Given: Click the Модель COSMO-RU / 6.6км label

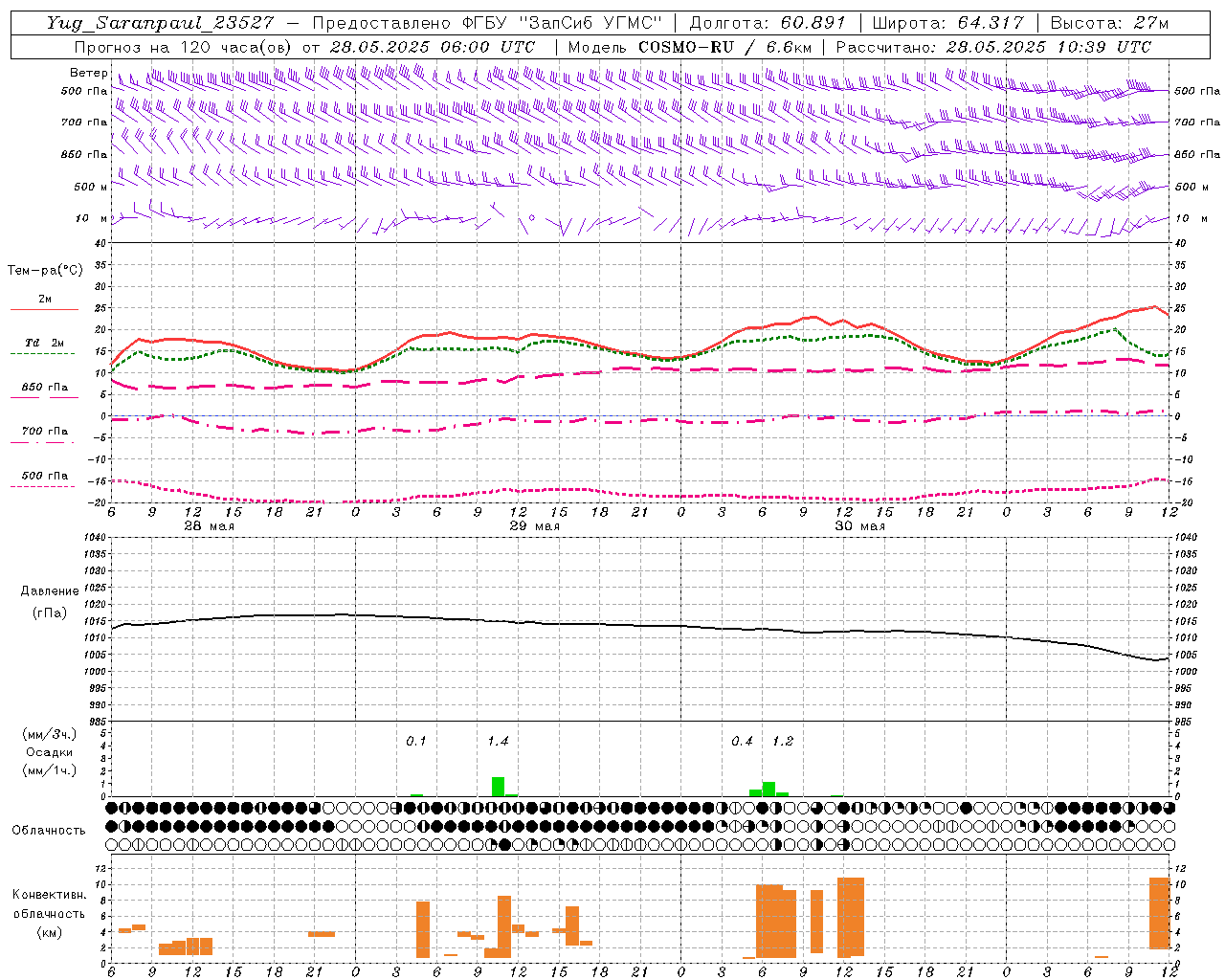Looking at the screenshot, I should [x=689, y=47].
